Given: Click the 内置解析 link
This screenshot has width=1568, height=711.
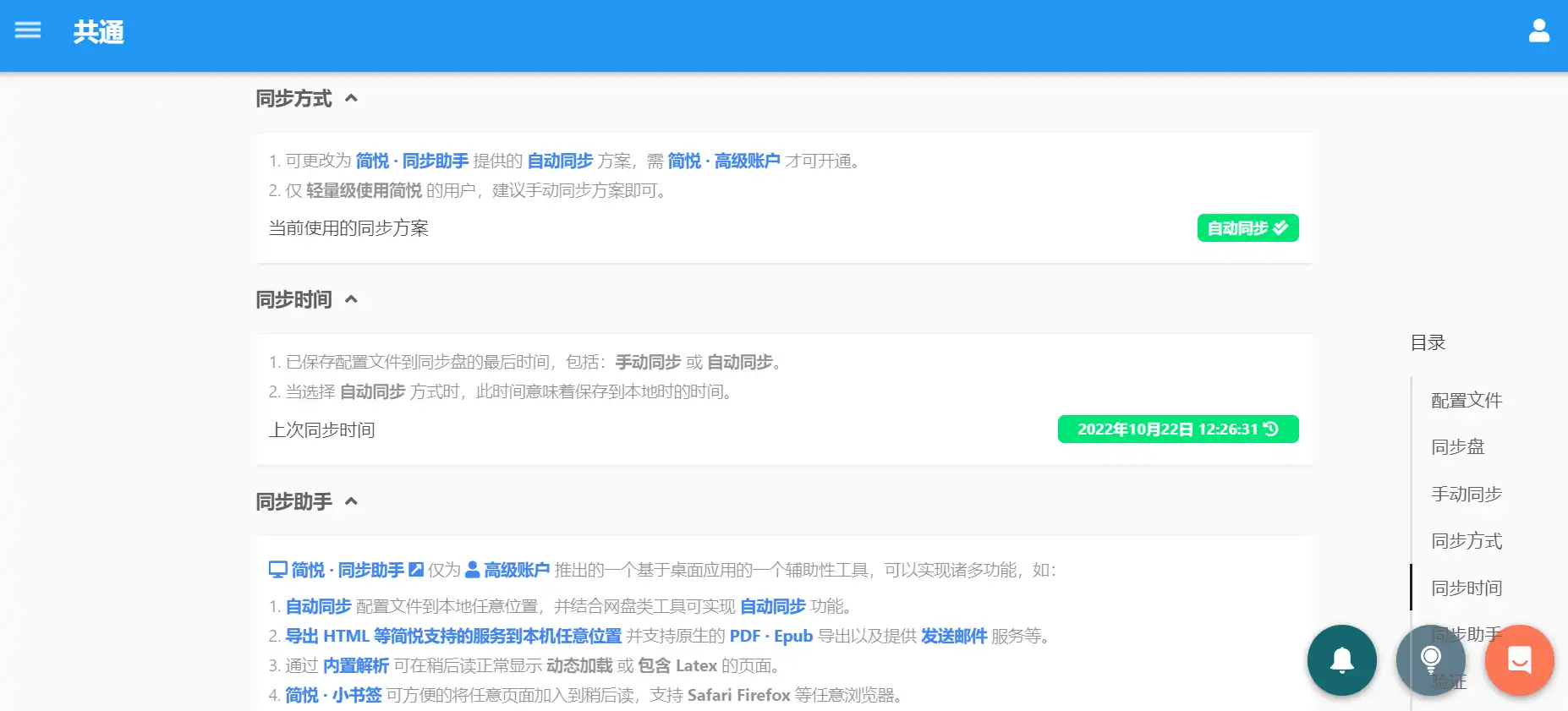Looking at the screenshot, I should (356, 665).
